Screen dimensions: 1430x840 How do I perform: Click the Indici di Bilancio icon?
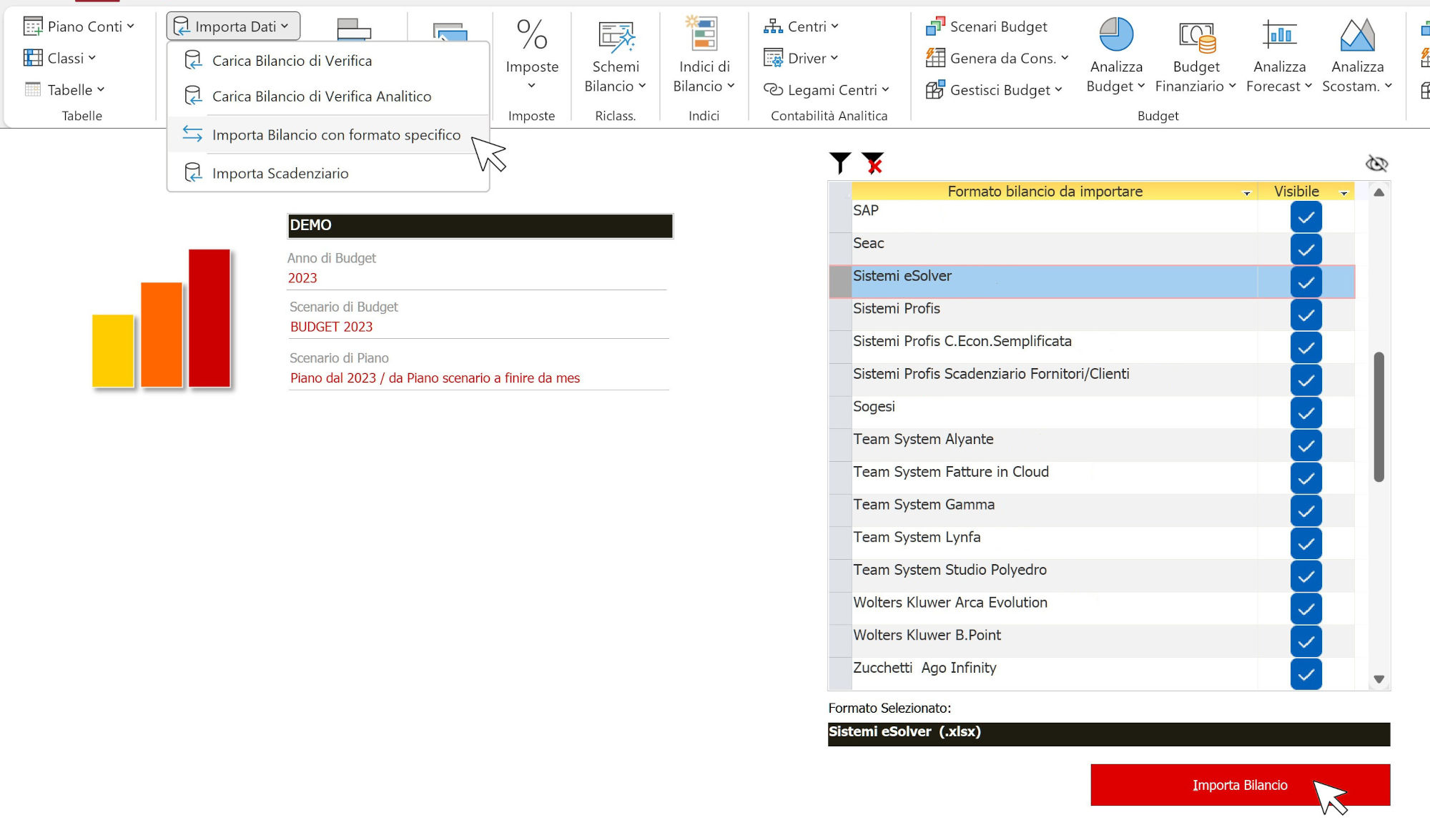[701, 34]
